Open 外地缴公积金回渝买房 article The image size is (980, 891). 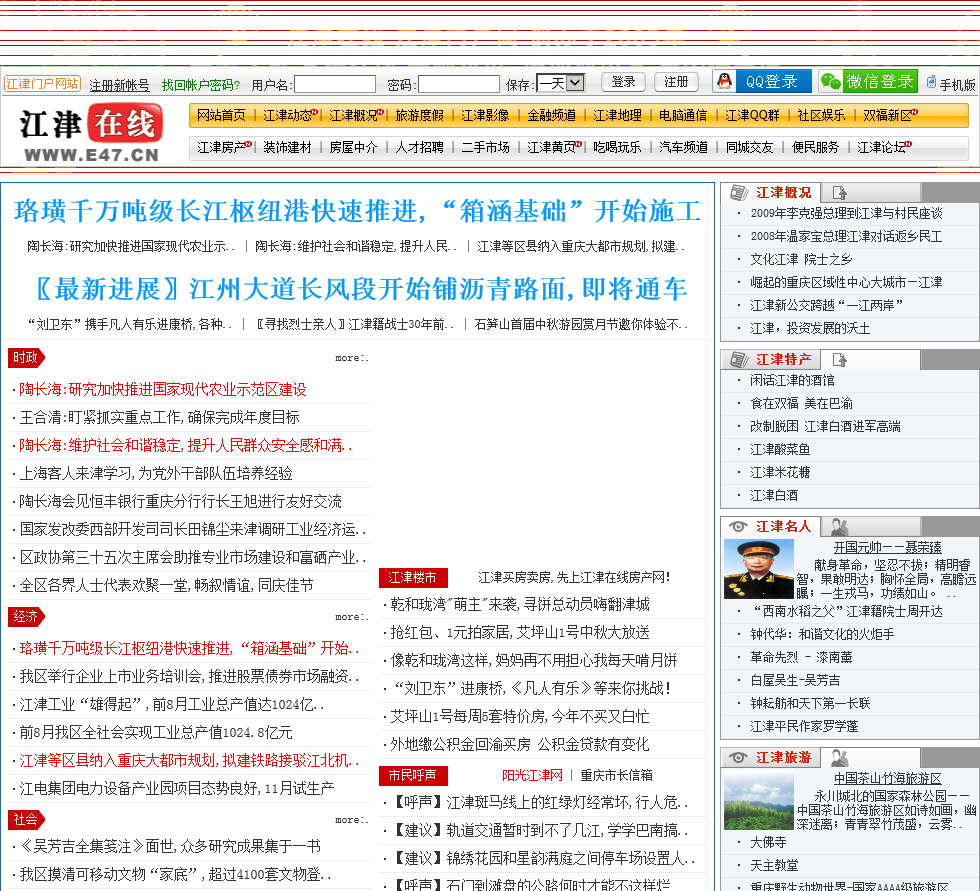pos(520,744)
